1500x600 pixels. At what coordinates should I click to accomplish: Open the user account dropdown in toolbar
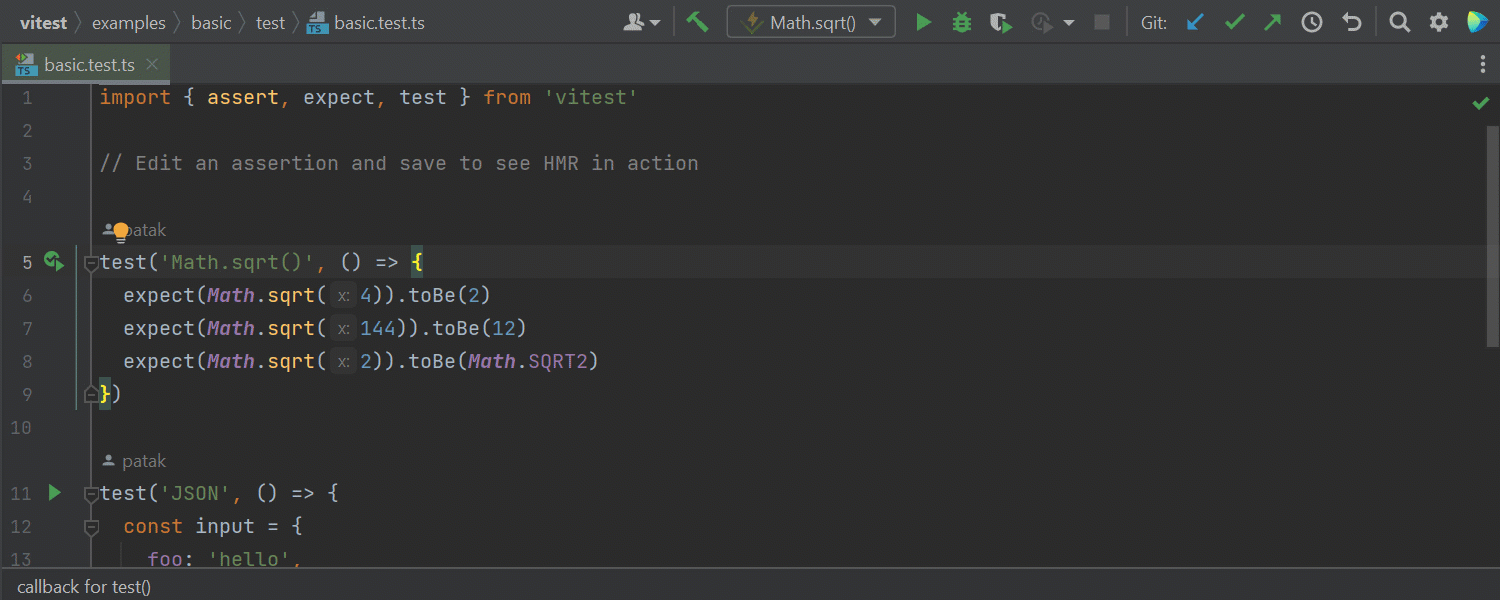click(642, 22)
